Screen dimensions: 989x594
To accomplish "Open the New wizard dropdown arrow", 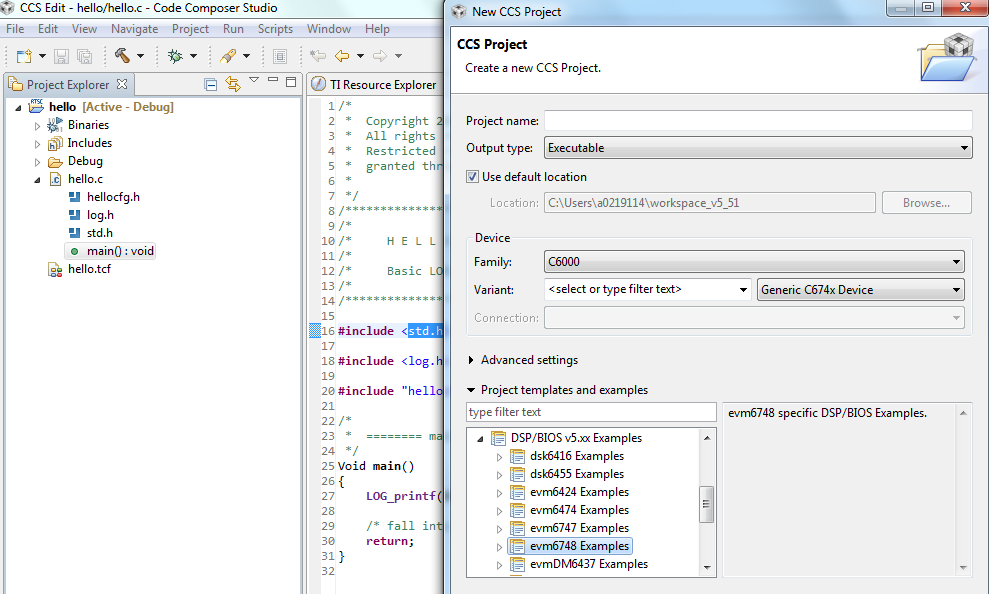I will click(42, 56).
